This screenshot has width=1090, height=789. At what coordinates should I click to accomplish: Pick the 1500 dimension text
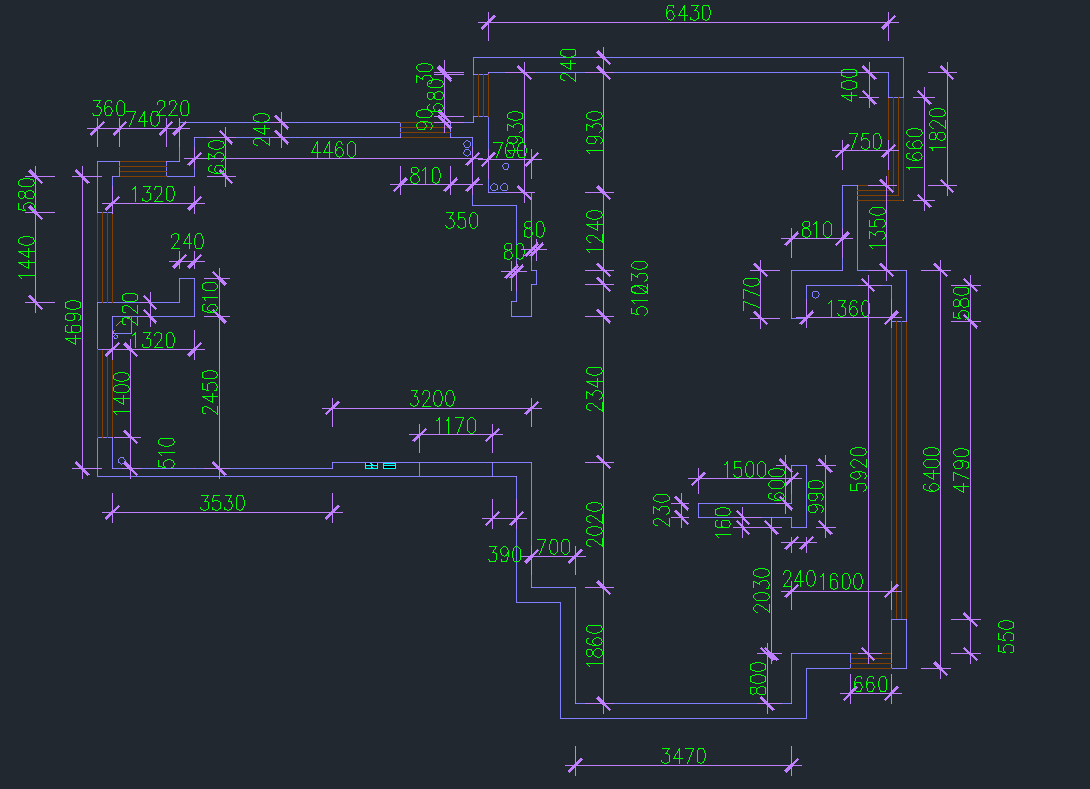(745, 469)
